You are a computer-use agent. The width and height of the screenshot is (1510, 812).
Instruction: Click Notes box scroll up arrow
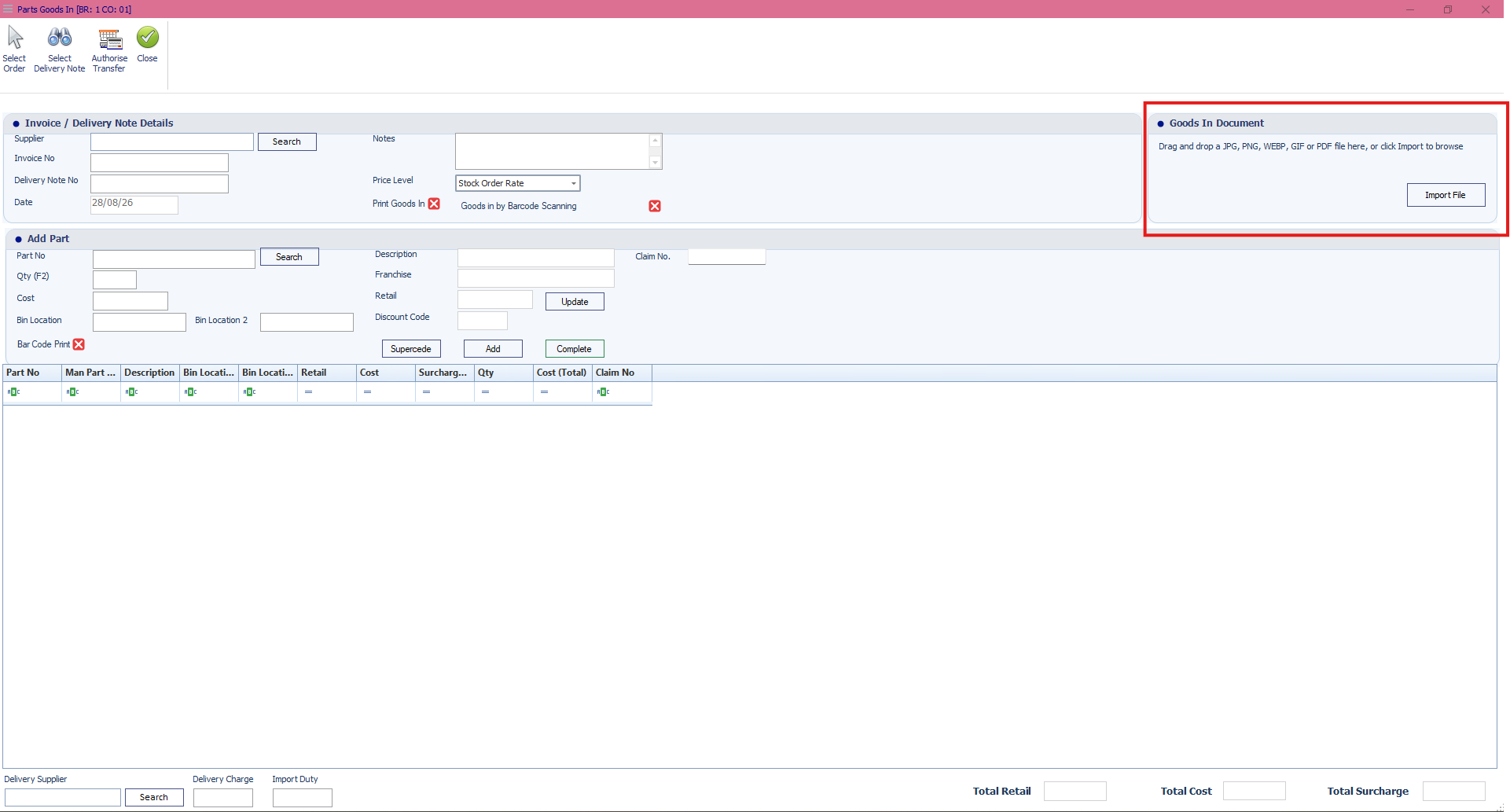(x=655, y=140)
